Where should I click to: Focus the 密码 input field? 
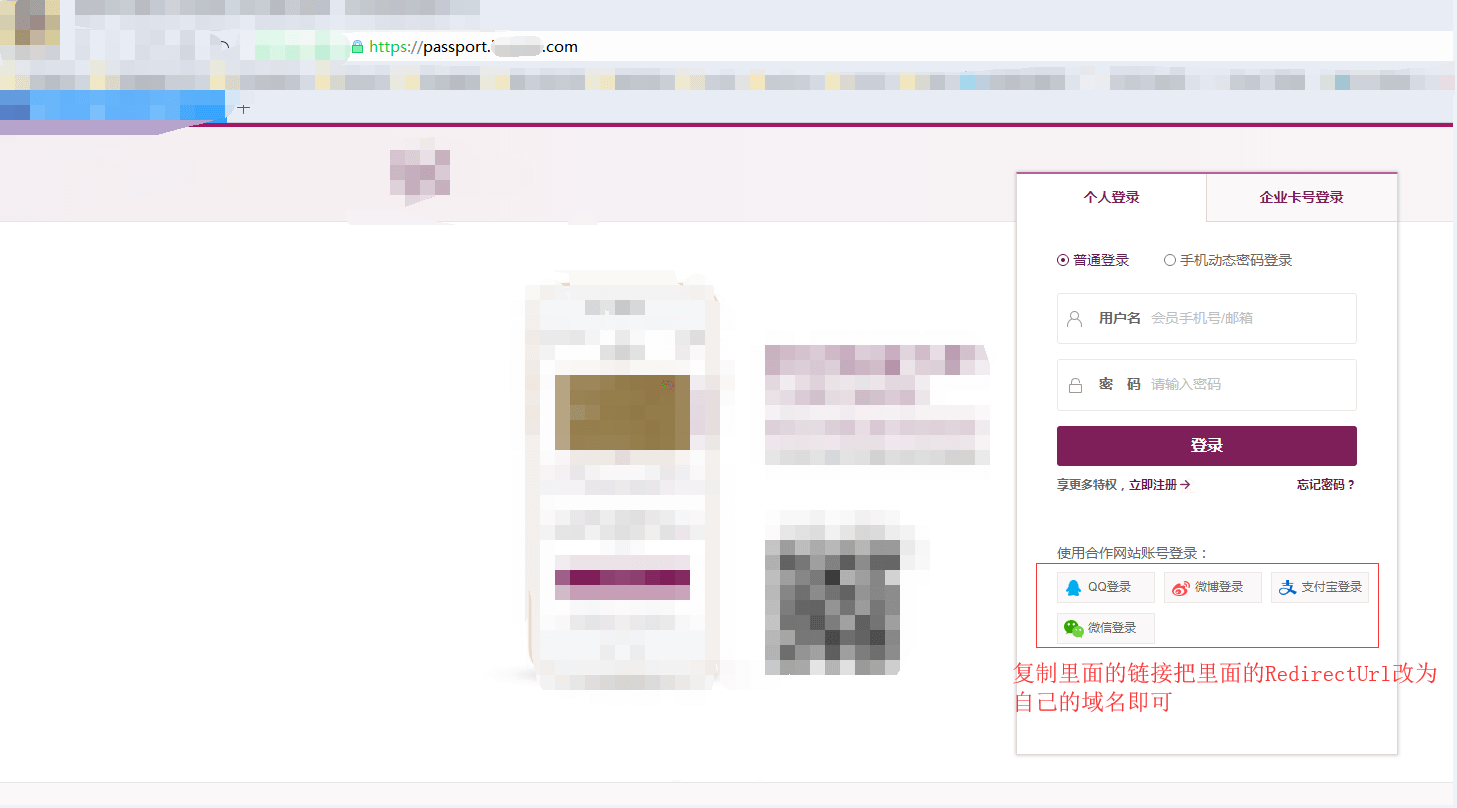(x=1207, y=385)
